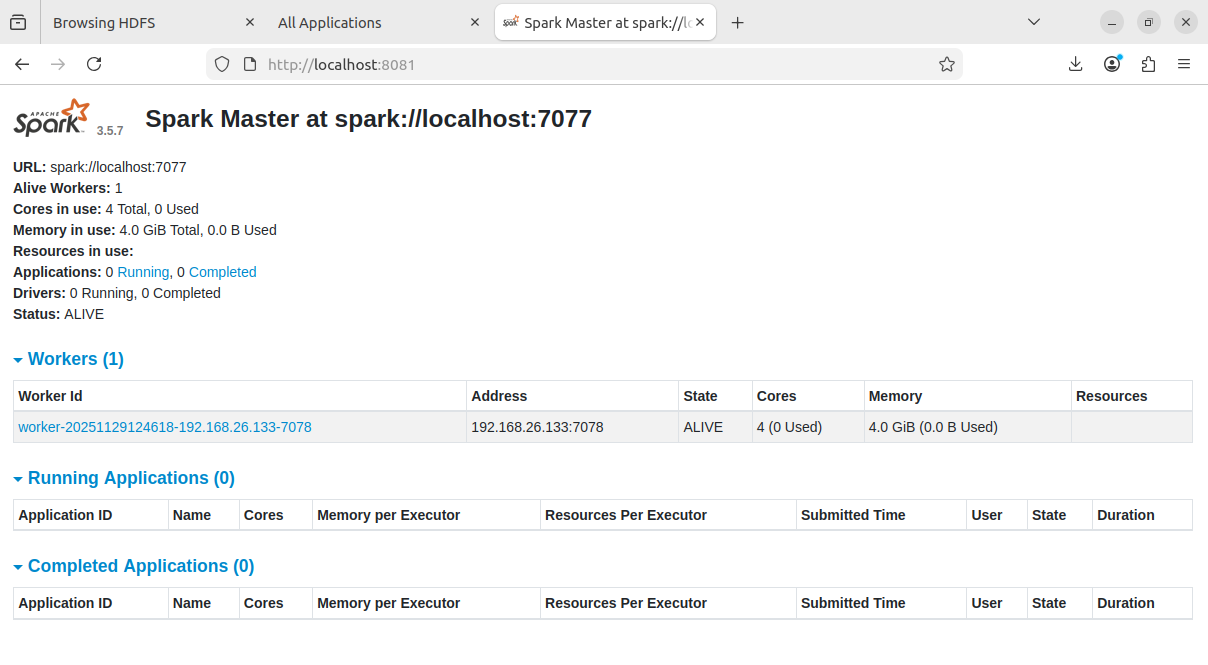Click the shield tracking protection icon
This screenshot has width=1208, height=665.
pos(222,64)
